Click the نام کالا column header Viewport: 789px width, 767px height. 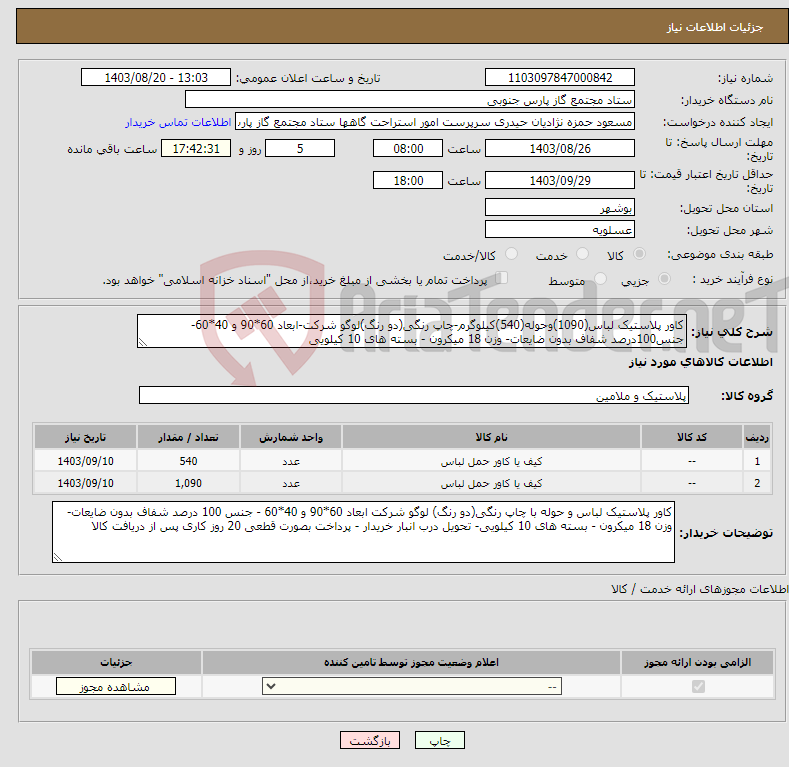[491, 437]
